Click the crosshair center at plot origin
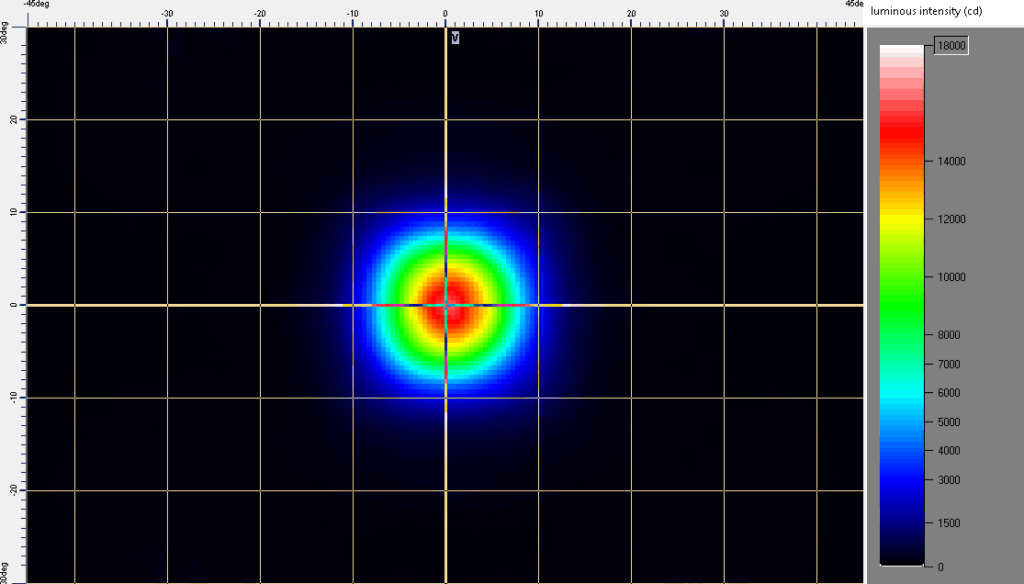This screenshot has width=1024, height=584. (x=445, y=305)
